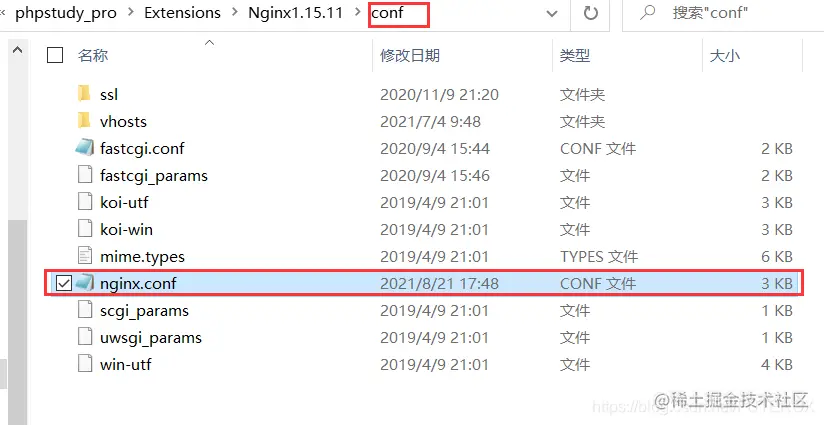
Task: Navigate to Extensions in breadcrumb
Action: coord(182,13)
